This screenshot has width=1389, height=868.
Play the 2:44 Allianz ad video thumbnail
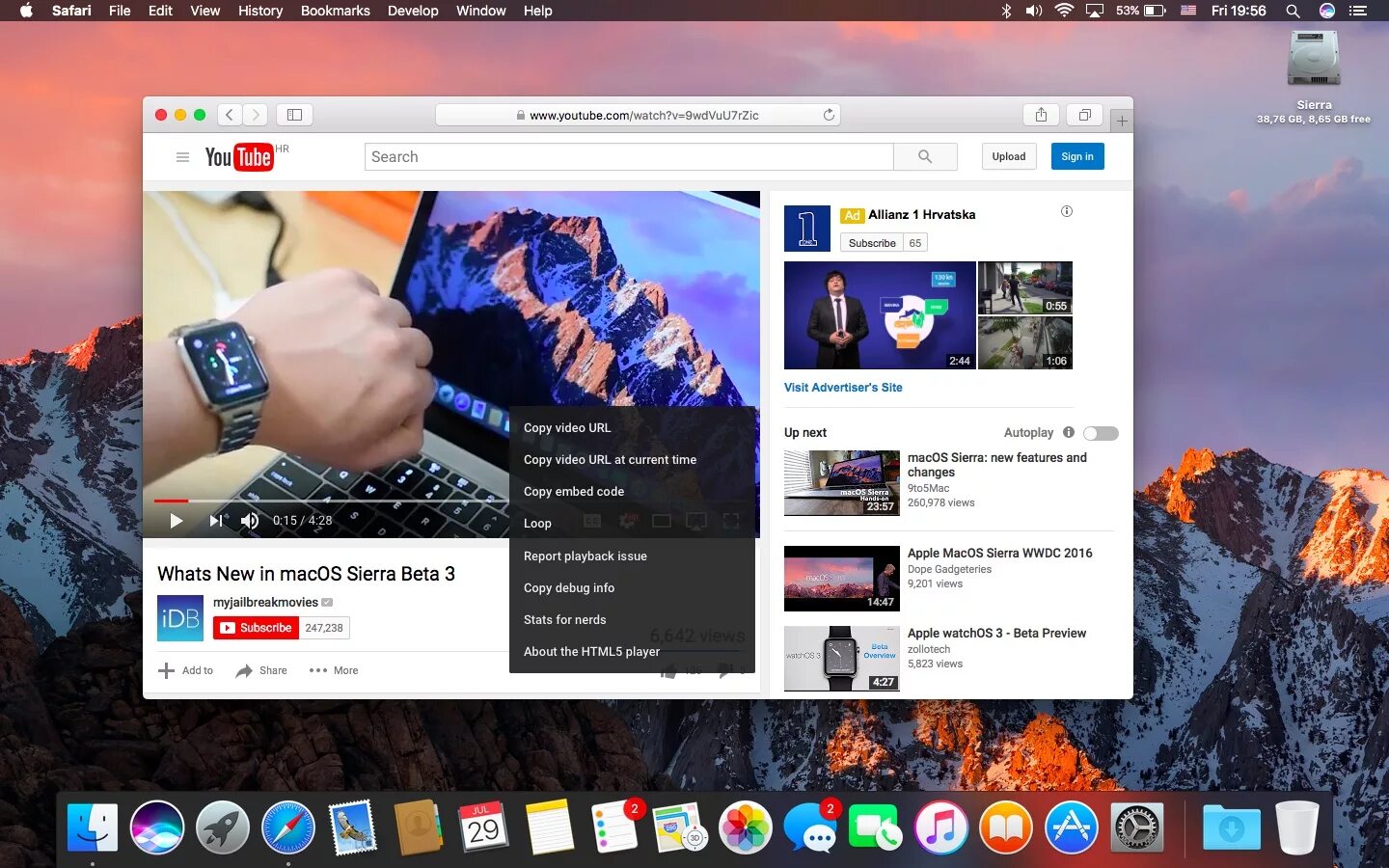point(880,315)
